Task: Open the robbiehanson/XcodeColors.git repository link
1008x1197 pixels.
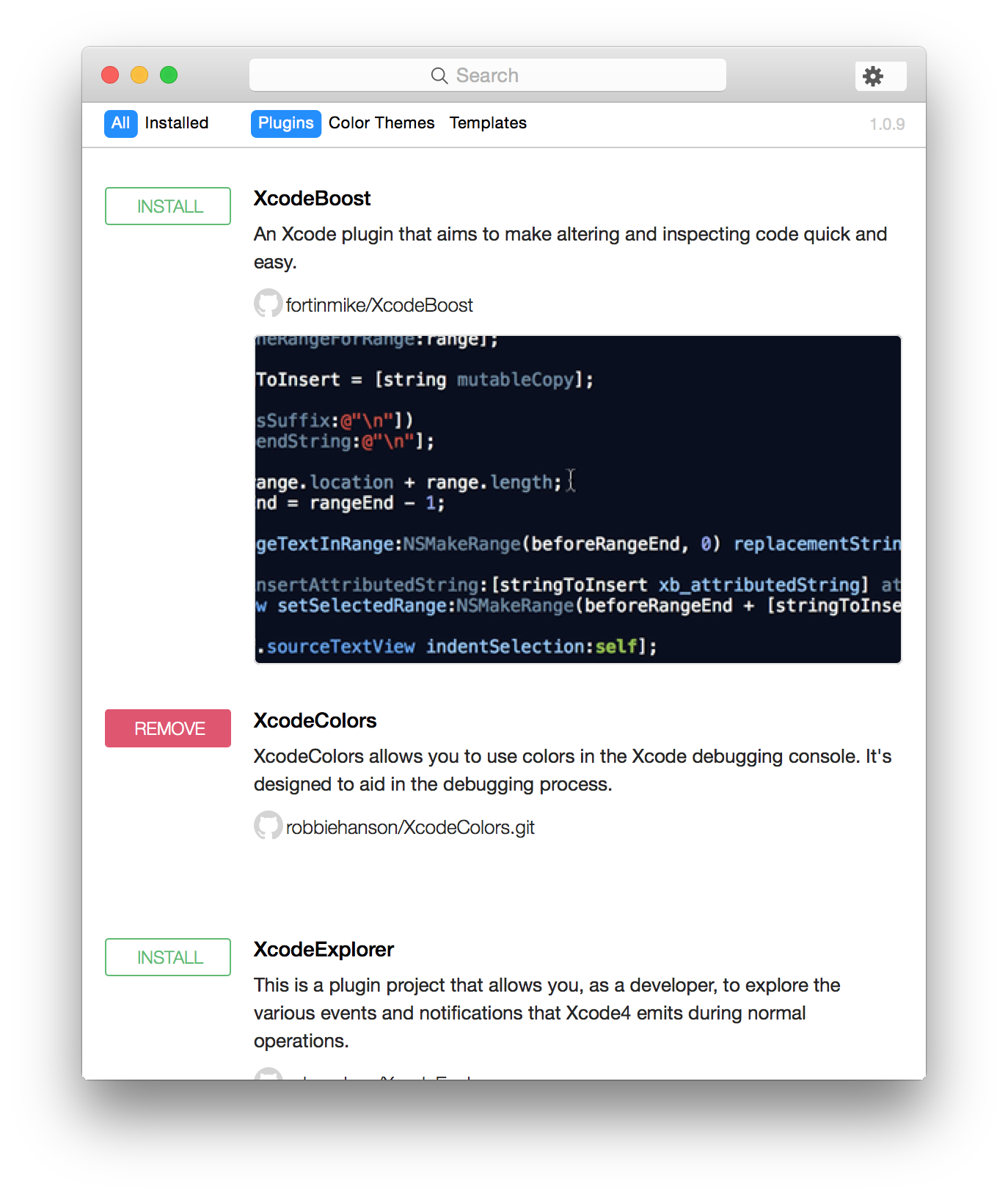Action: 410,827
